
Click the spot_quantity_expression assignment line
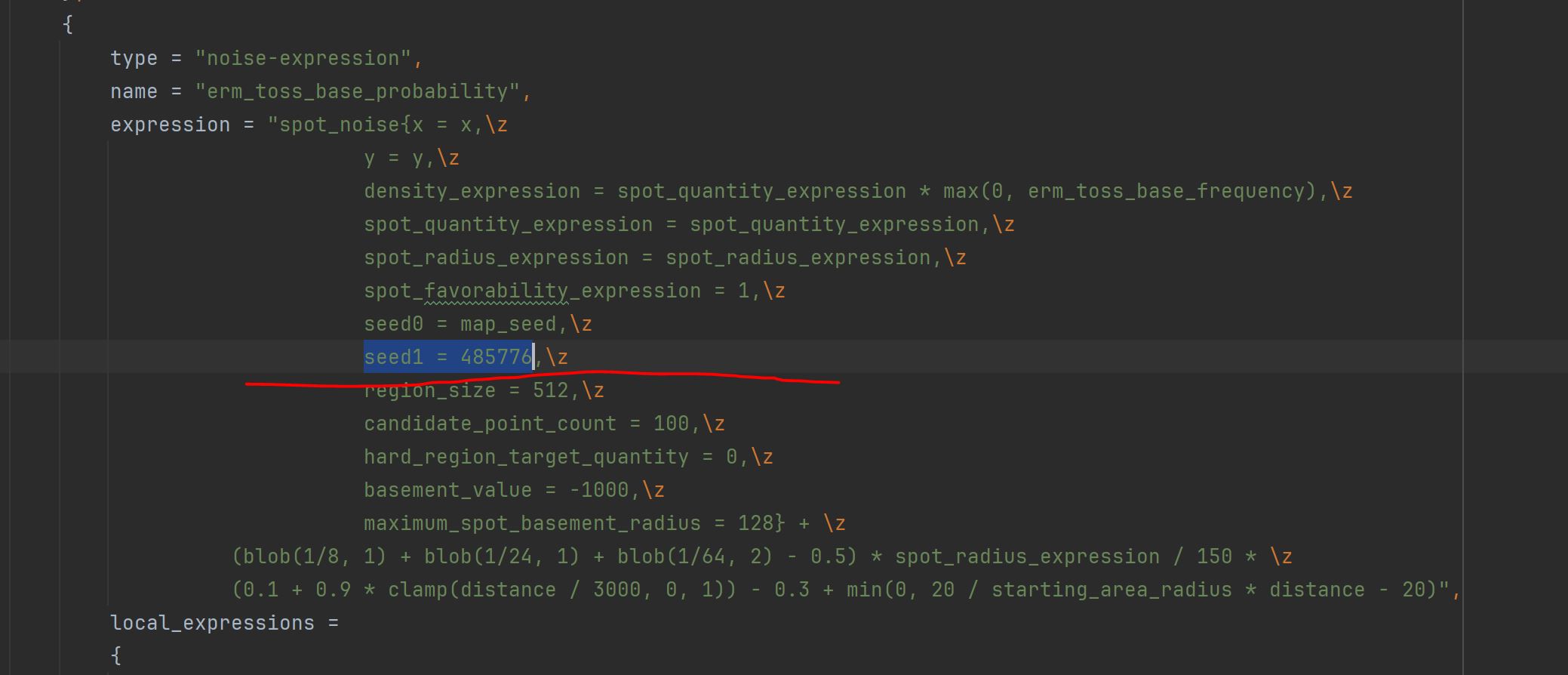point(689,224)
